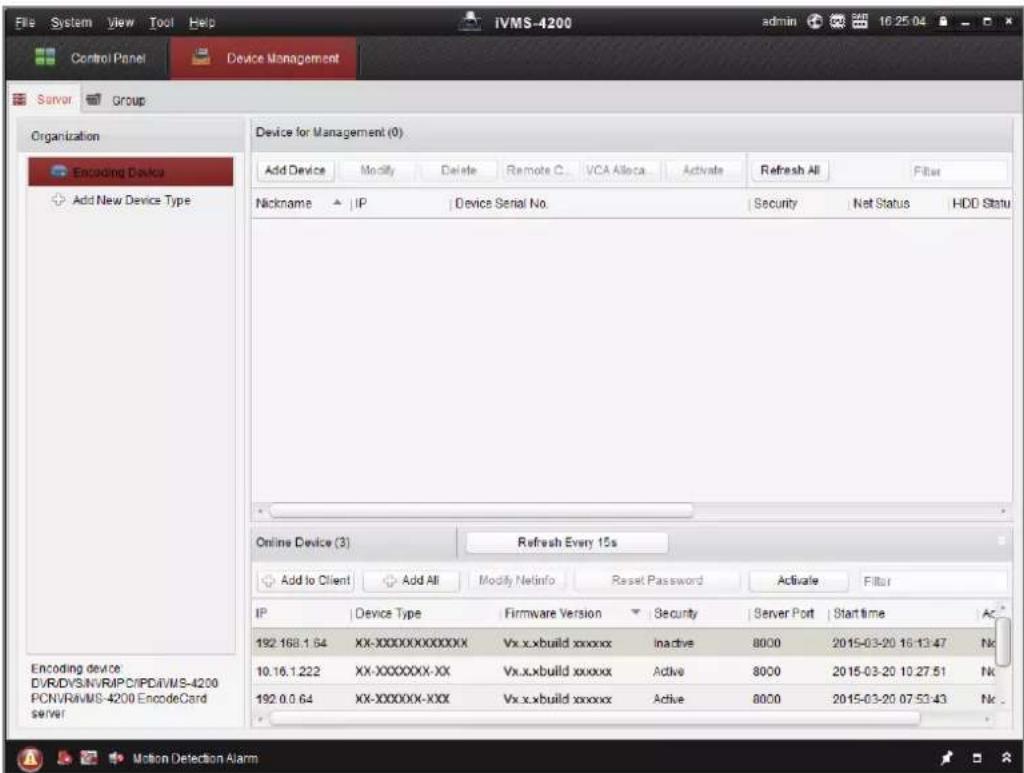Click the Group tab icon

[x=93, y=99]
